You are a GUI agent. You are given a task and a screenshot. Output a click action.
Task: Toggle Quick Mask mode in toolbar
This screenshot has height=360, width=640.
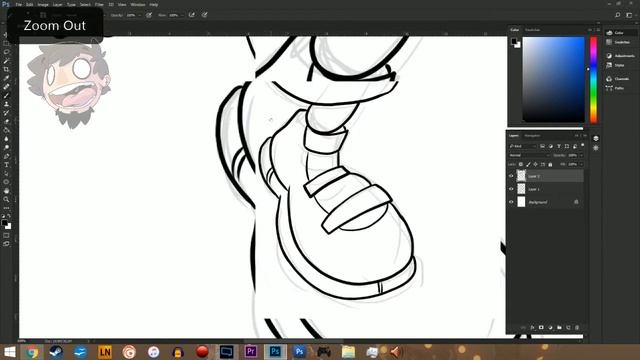click(7, 235)
